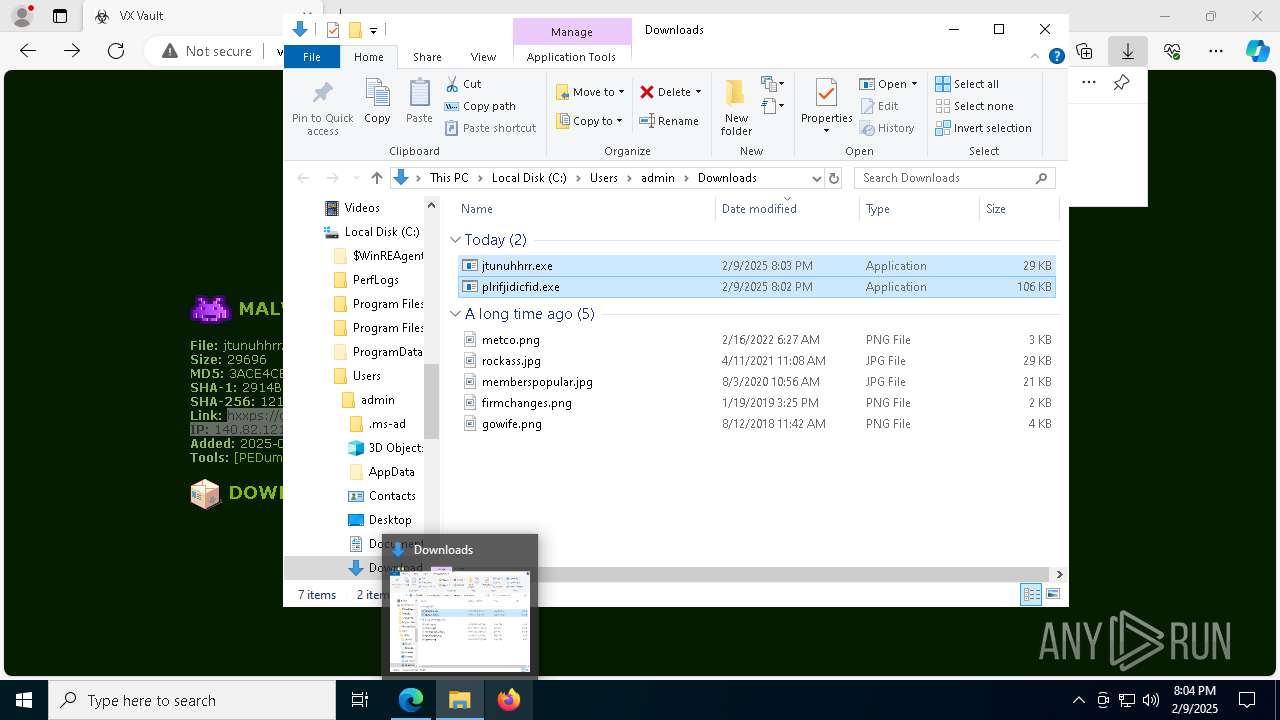
Task: Click the search magnifier icon
Action: pyautogui.click(x=1041, y=178)
